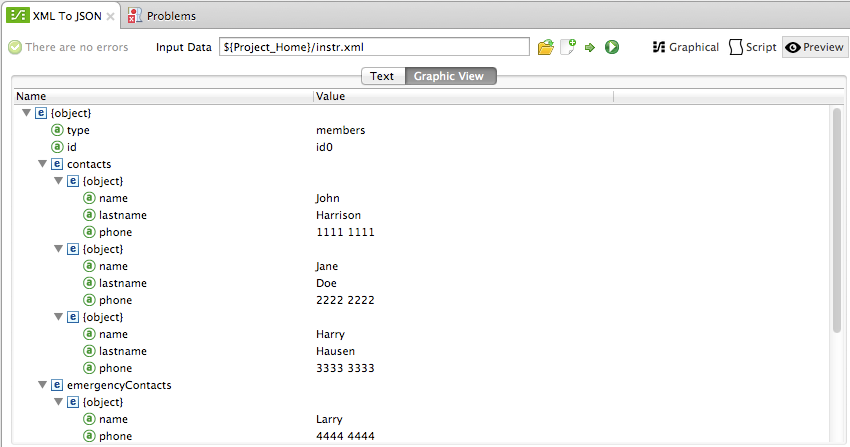This screenshot has width=850, height=447.
Task: Close the XML To JSON tab
Action: pos(110,16)
